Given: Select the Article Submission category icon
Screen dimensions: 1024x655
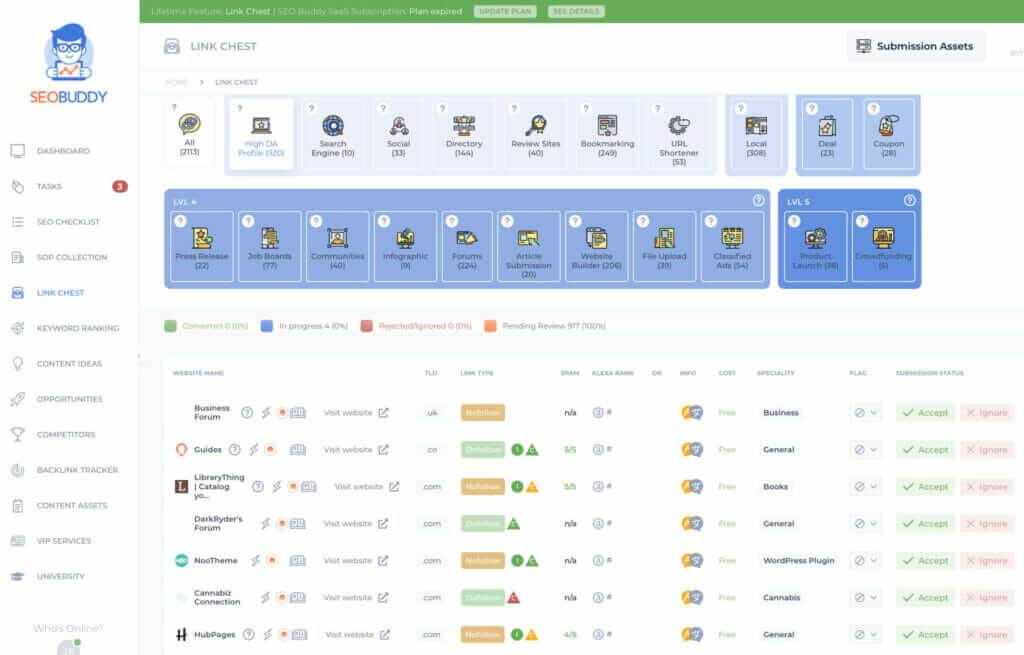Looking at the screenshot, I should coord(529,238).
